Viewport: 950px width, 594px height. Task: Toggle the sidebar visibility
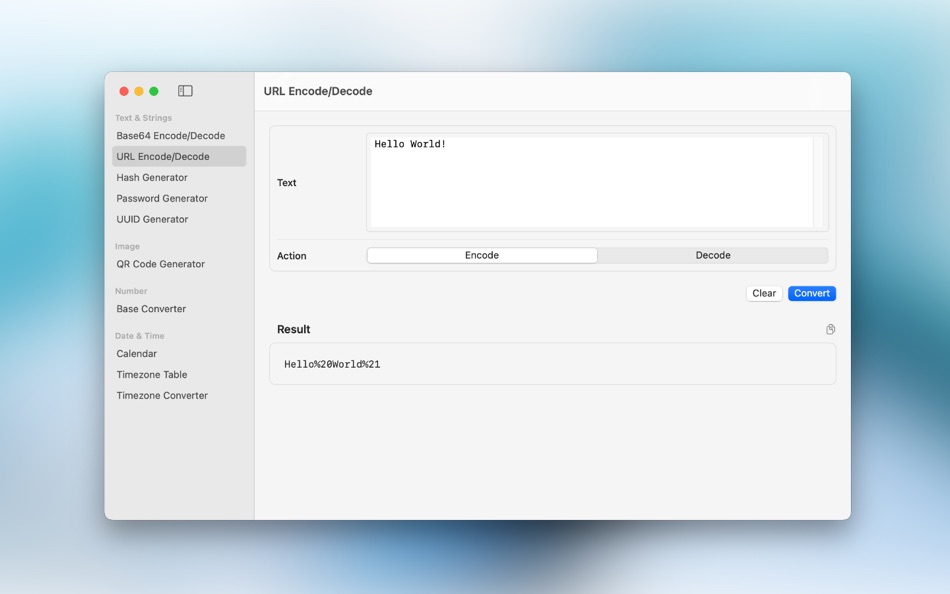185,90
